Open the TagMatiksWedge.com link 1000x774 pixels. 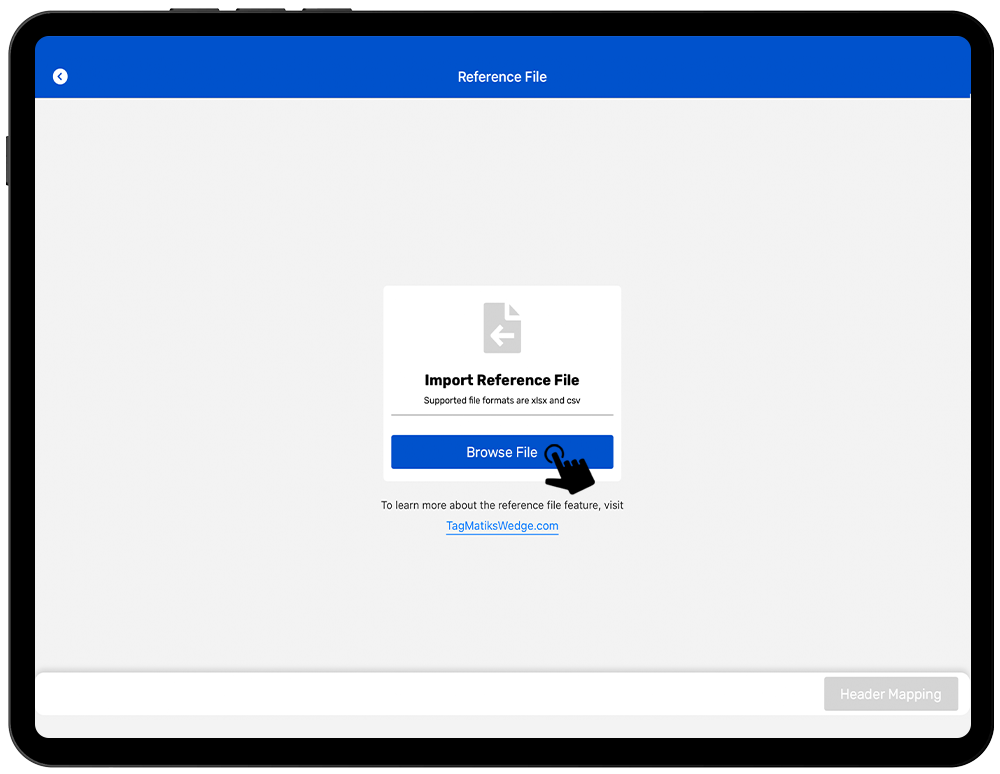coord(502,526)
